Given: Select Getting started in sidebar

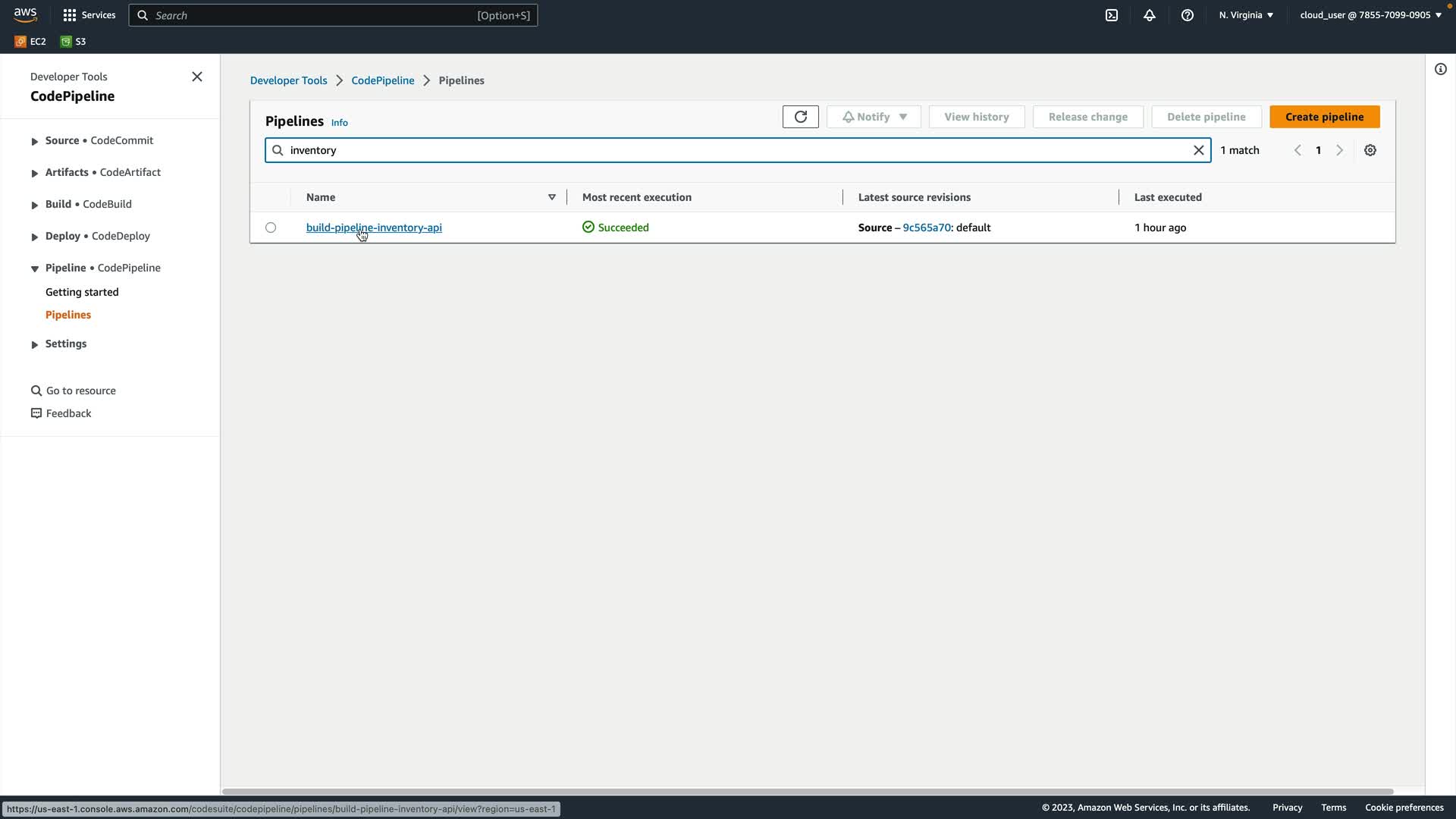Looking at the screenshot, I should tap(82, 292).
